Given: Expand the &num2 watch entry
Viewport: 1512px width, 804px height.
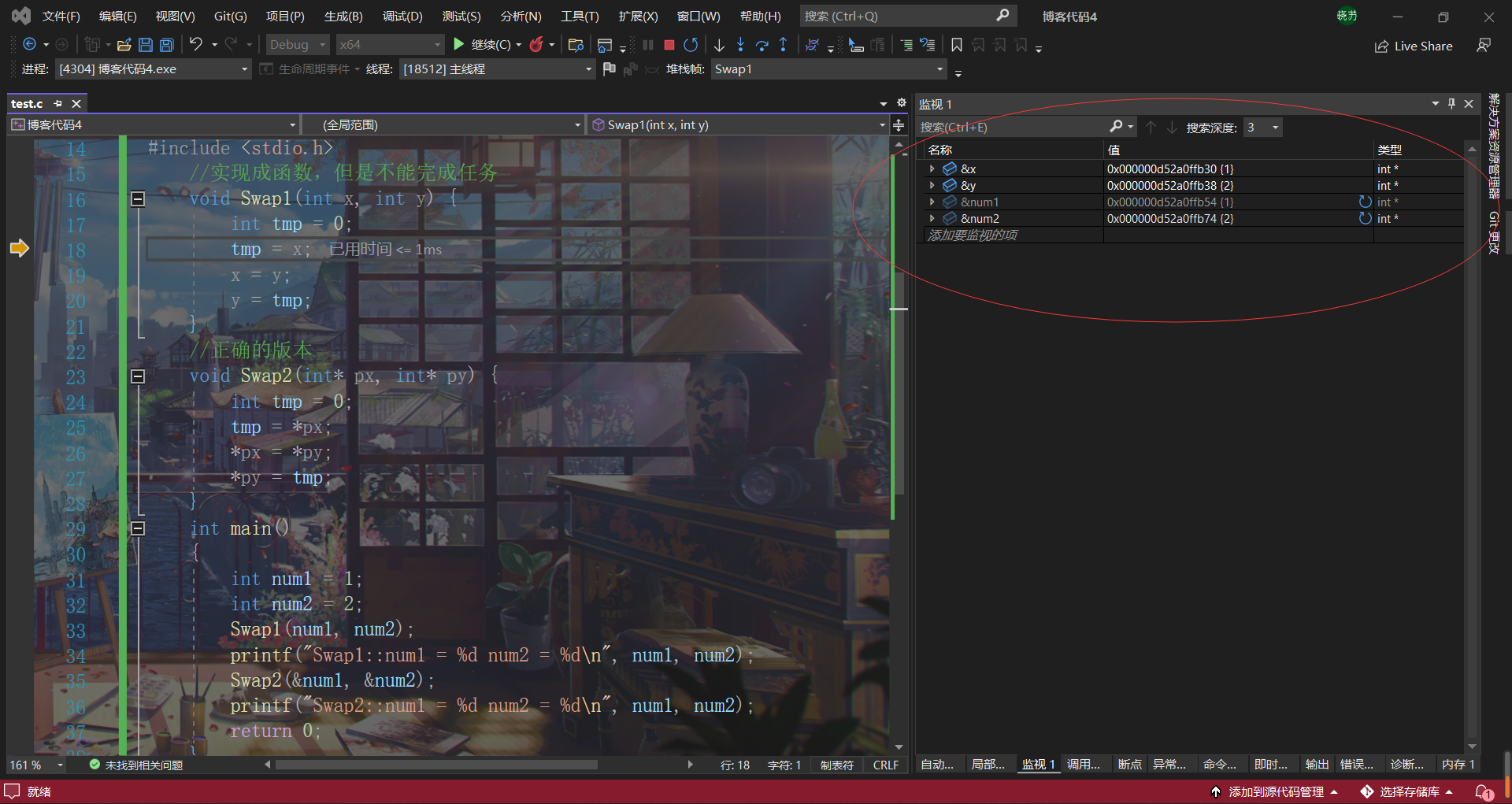Looking at the screenshot, I should pos(932,218).
